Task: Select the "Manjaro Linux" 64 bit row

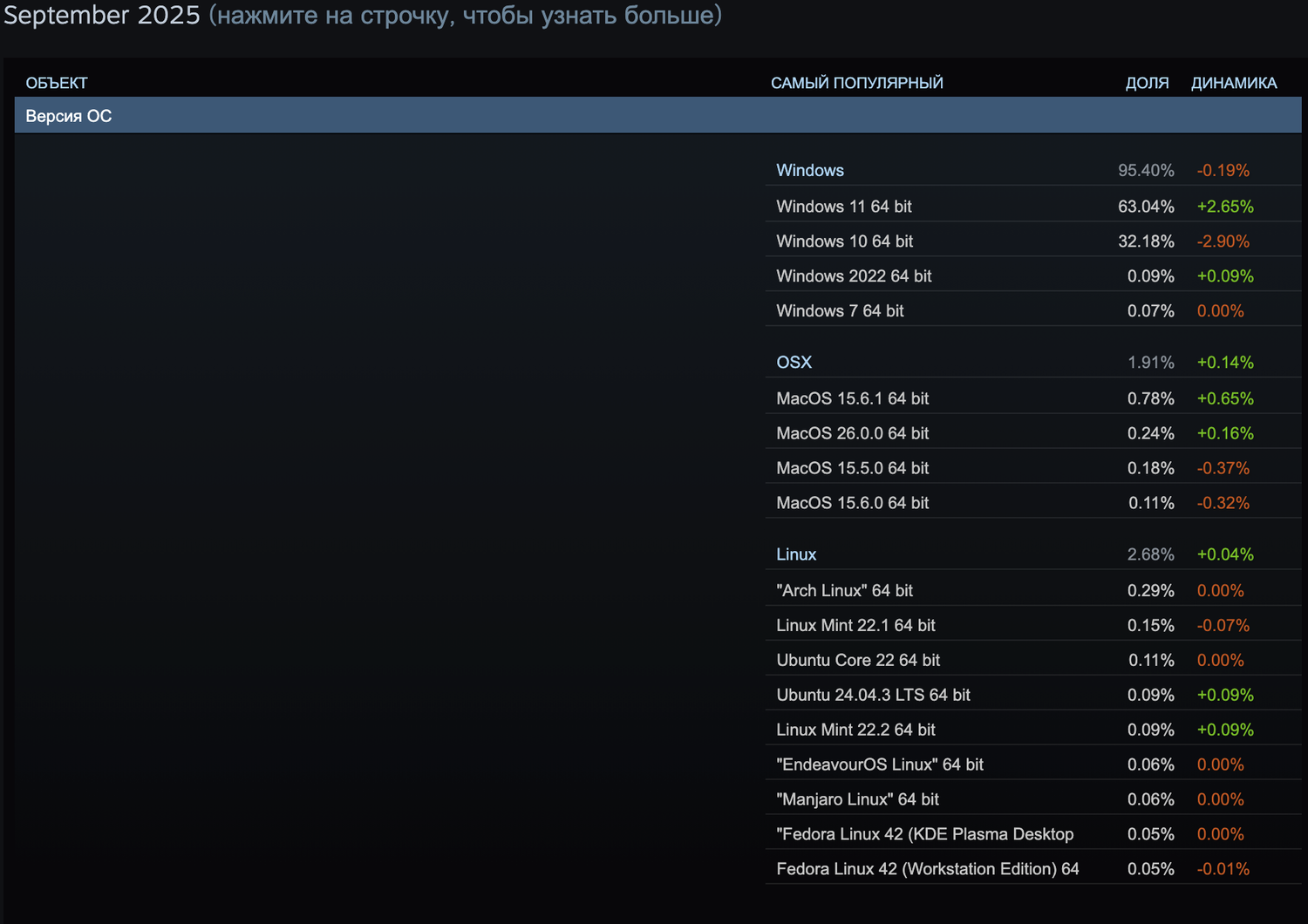Action: (1033, 799)
